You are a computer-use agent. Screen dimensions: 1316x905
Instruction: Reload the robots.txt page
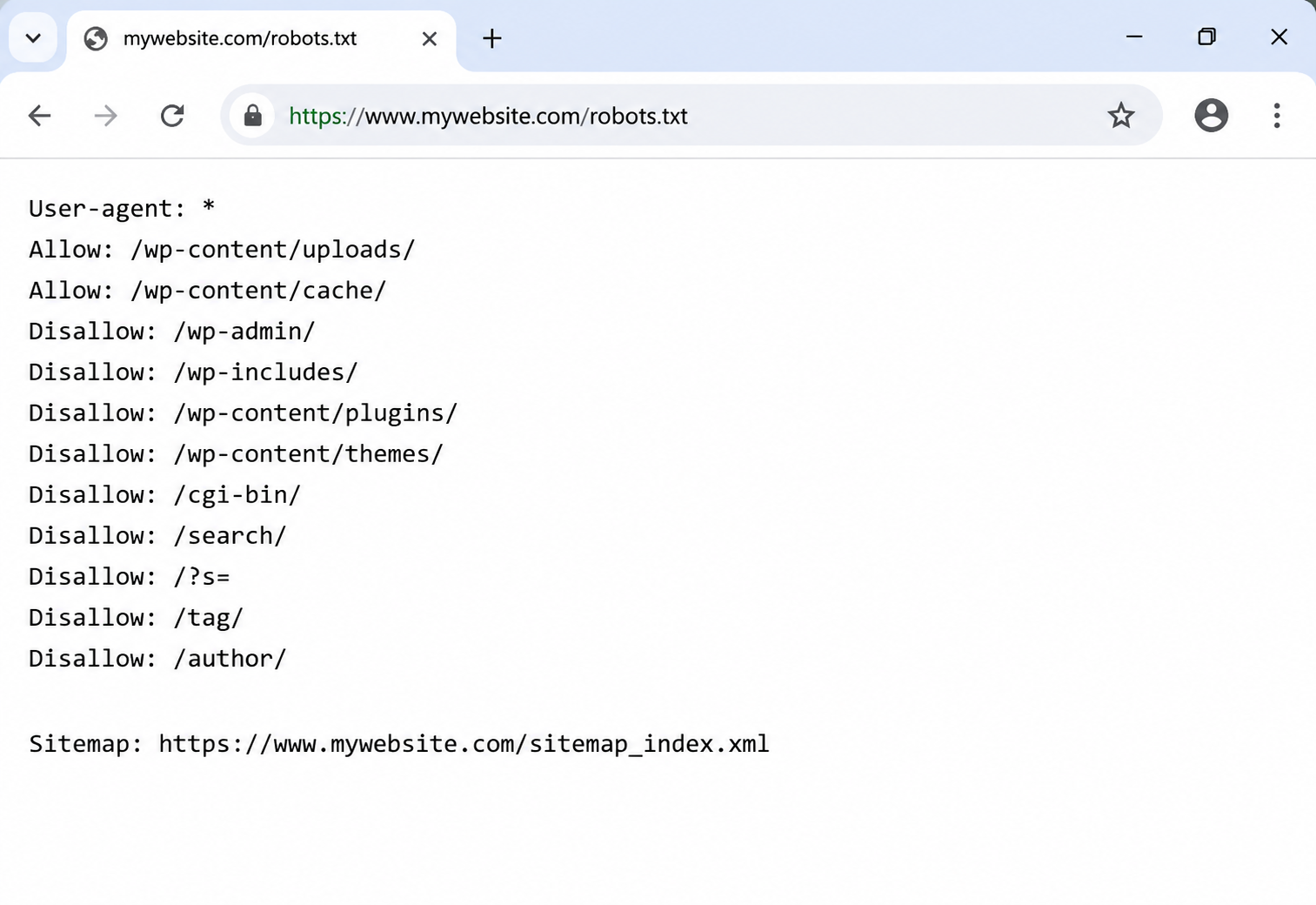(172, 116)
